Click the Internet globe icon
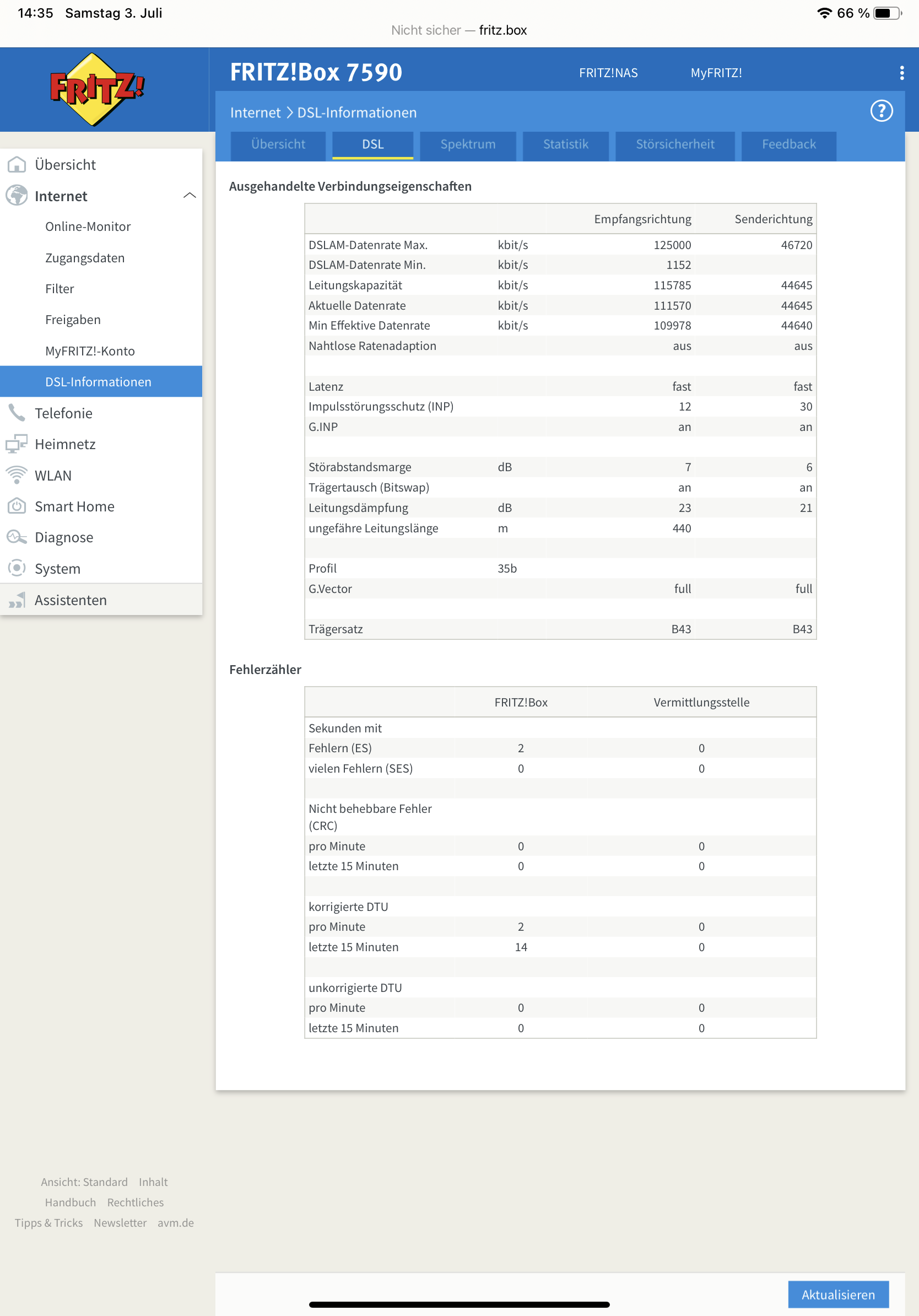Screen dimensions: 919x1316 (17, 196)
